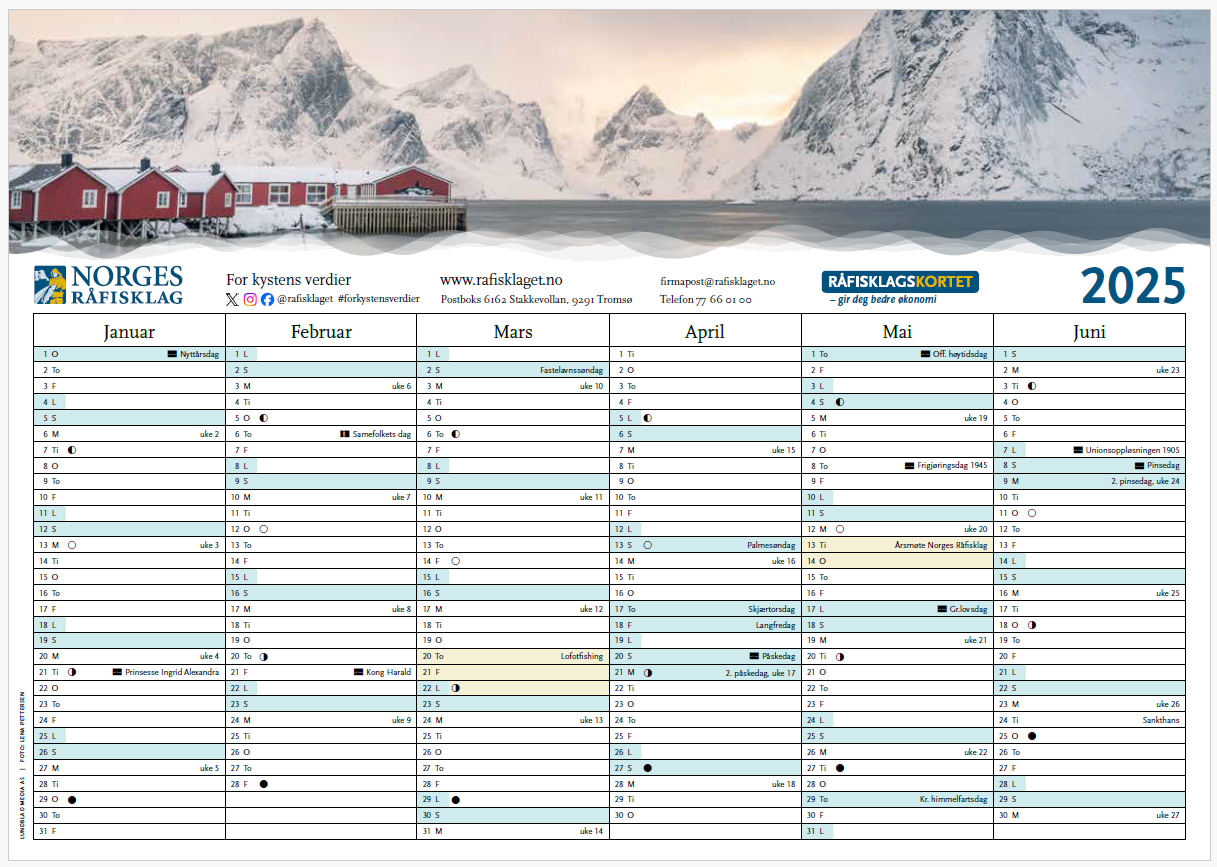Click the full moon symbol beside Palmesøndag

pos(648,545)
